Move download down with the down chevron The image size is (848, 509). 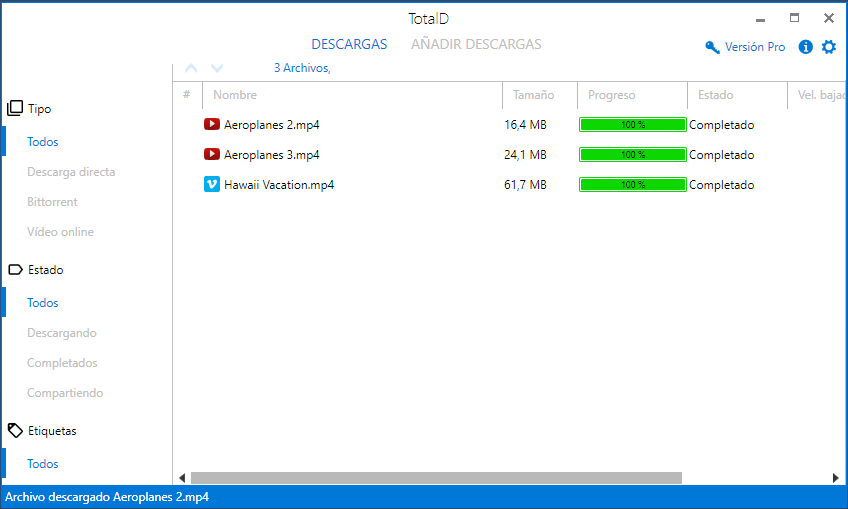click(x=217, y=68)
